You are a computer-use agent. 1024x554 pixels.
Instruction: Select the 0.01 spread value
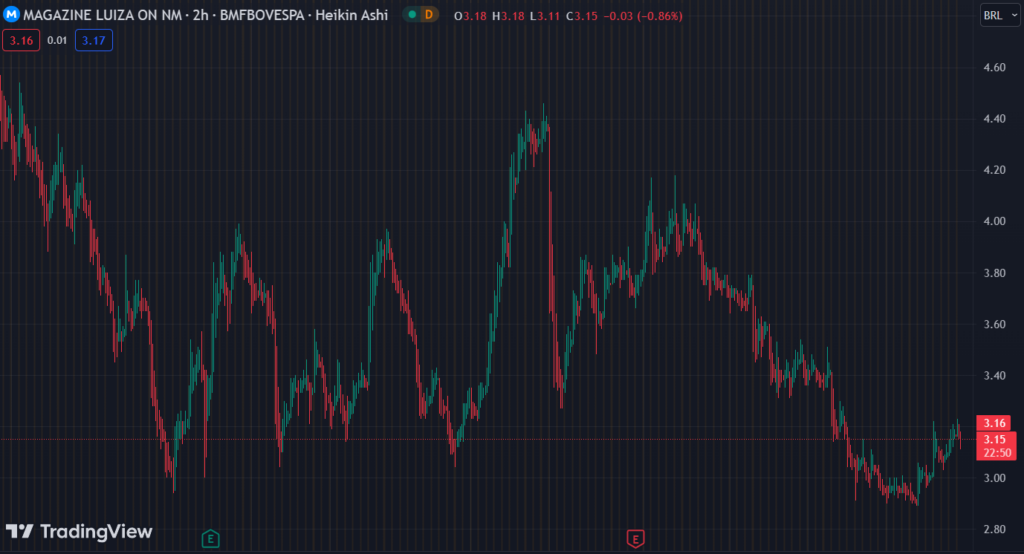[57, 41]
